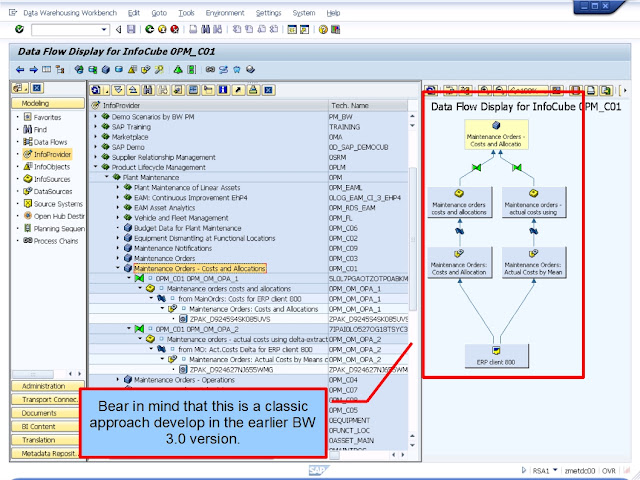Collapse the Product Lifecycle Management node
The image size is (640, 480).
click(96, 167)
